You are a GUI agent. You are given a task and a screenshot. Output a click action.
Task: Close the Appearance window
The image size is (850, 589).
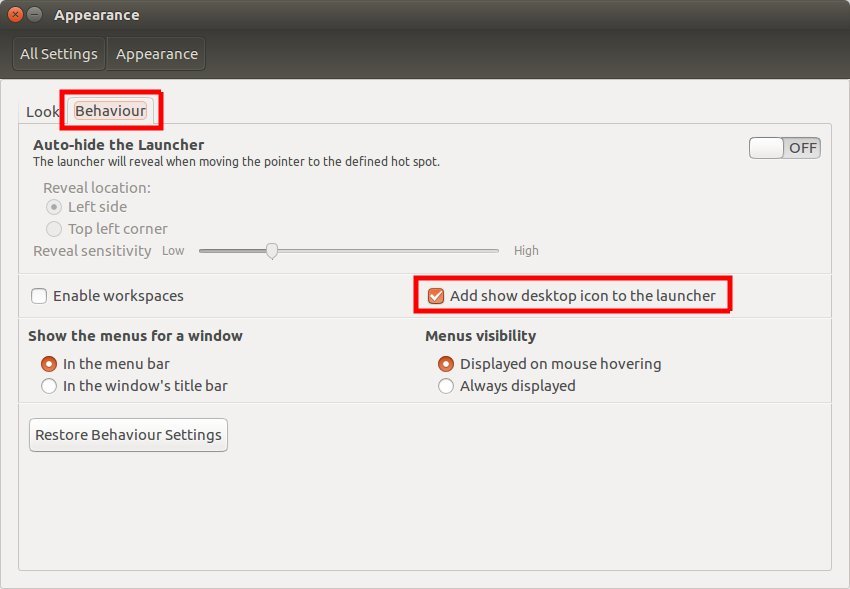coord(14,14)
